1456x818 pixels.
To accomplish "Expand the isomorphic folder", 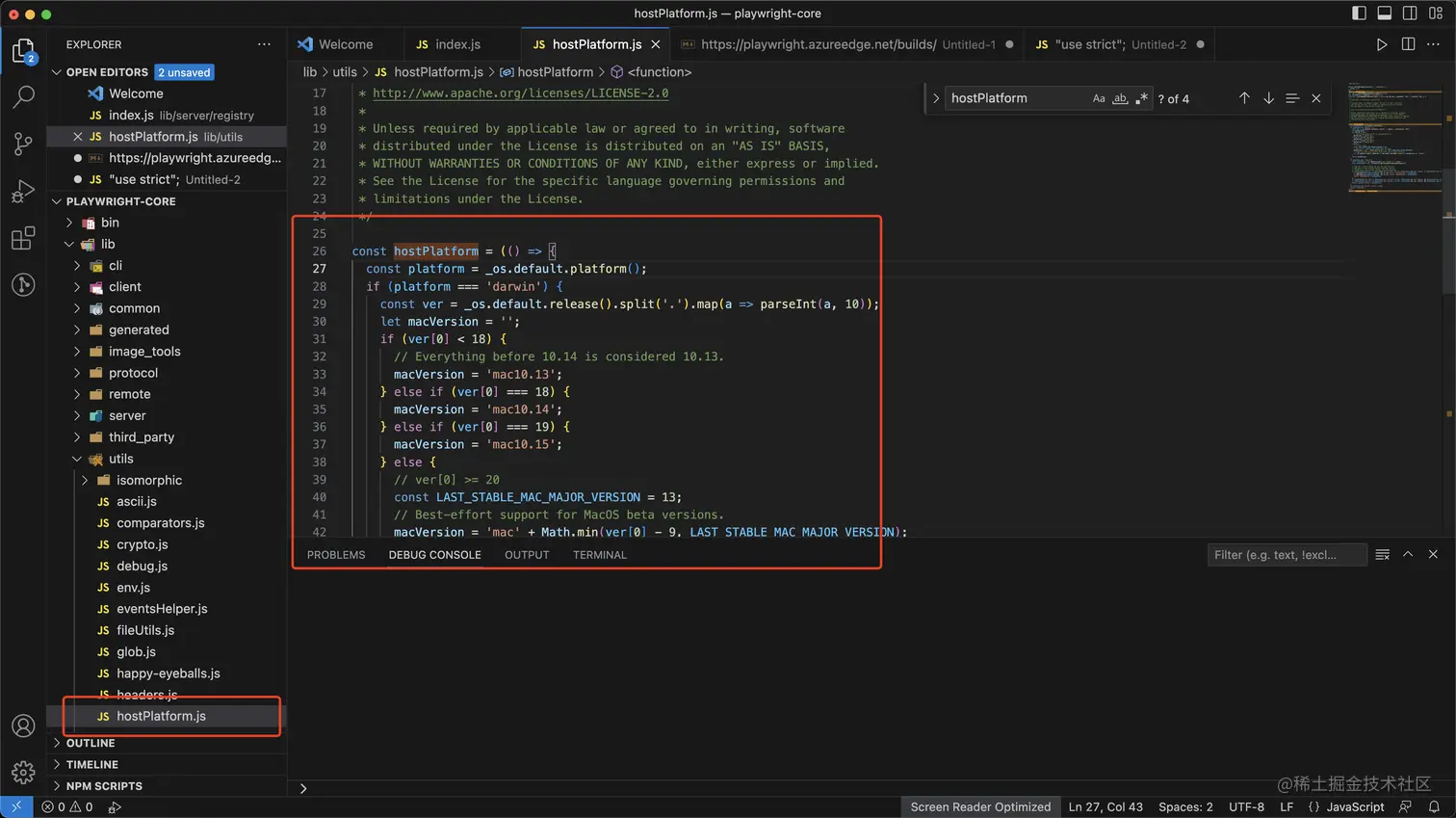I will (85, 480).
